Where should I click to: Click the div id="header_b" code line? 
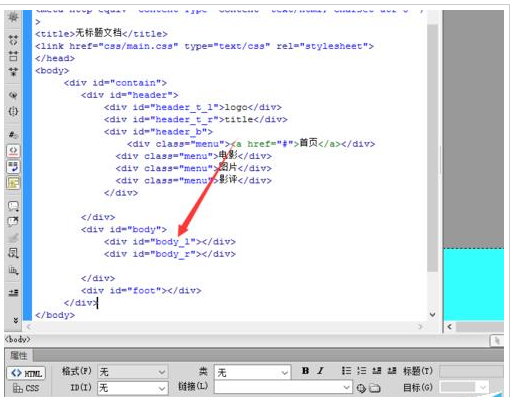point(158,132)
